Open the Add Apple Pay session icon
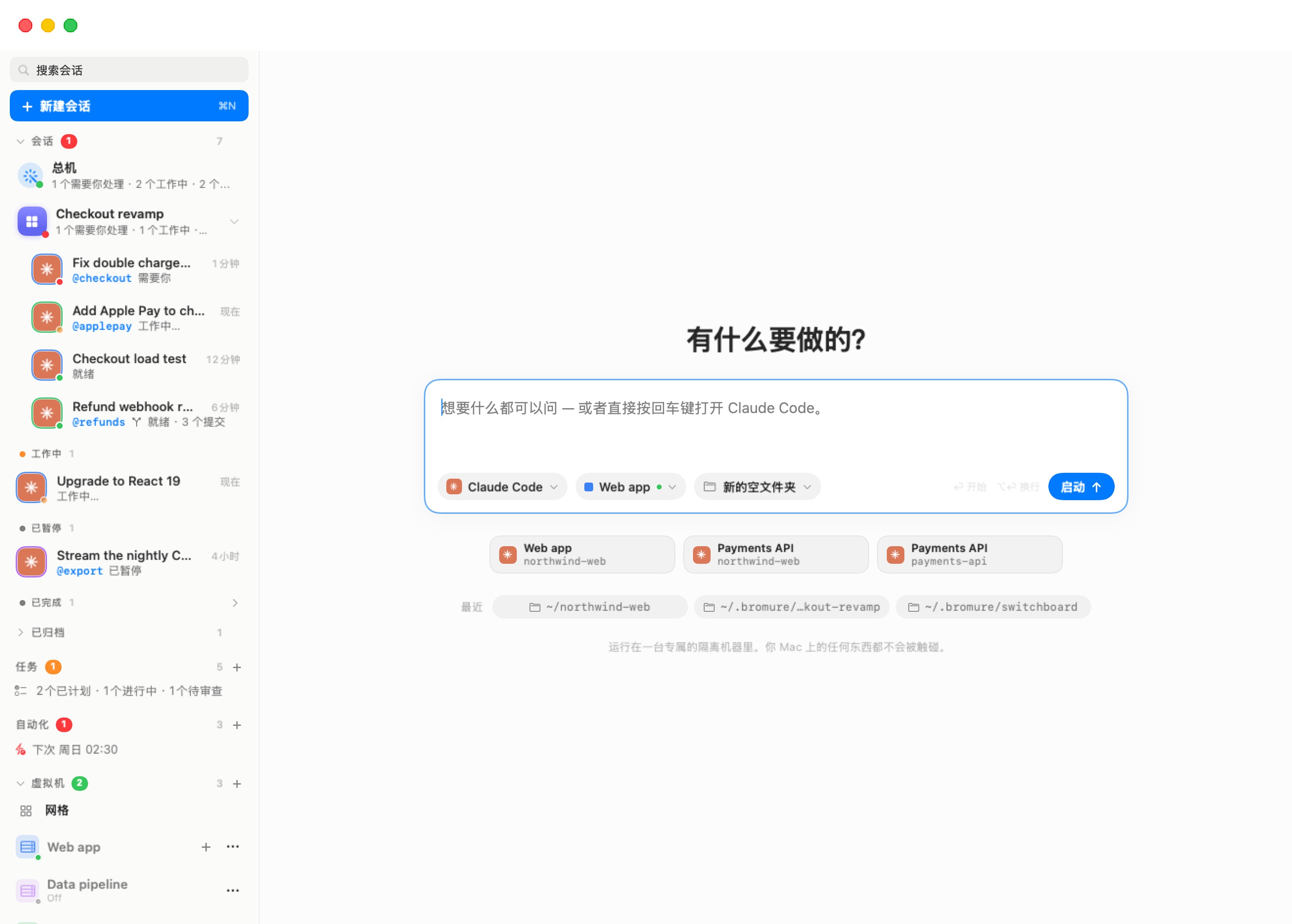 click(46, 318)
